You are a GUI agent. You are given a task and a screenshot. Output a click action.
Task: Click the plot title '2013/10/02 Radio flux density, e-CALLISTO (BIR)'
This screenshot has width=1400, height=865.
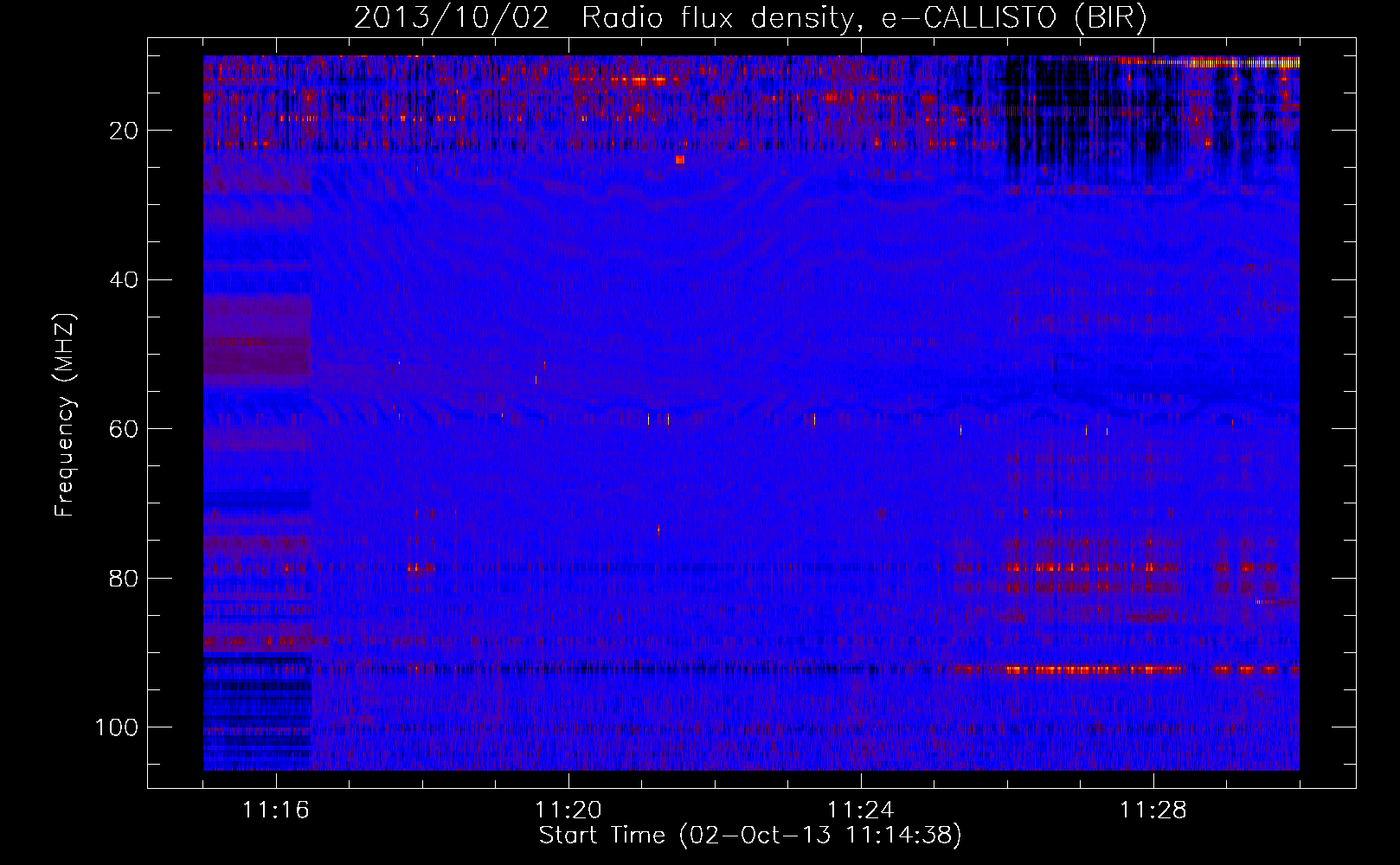click(750, 18)
